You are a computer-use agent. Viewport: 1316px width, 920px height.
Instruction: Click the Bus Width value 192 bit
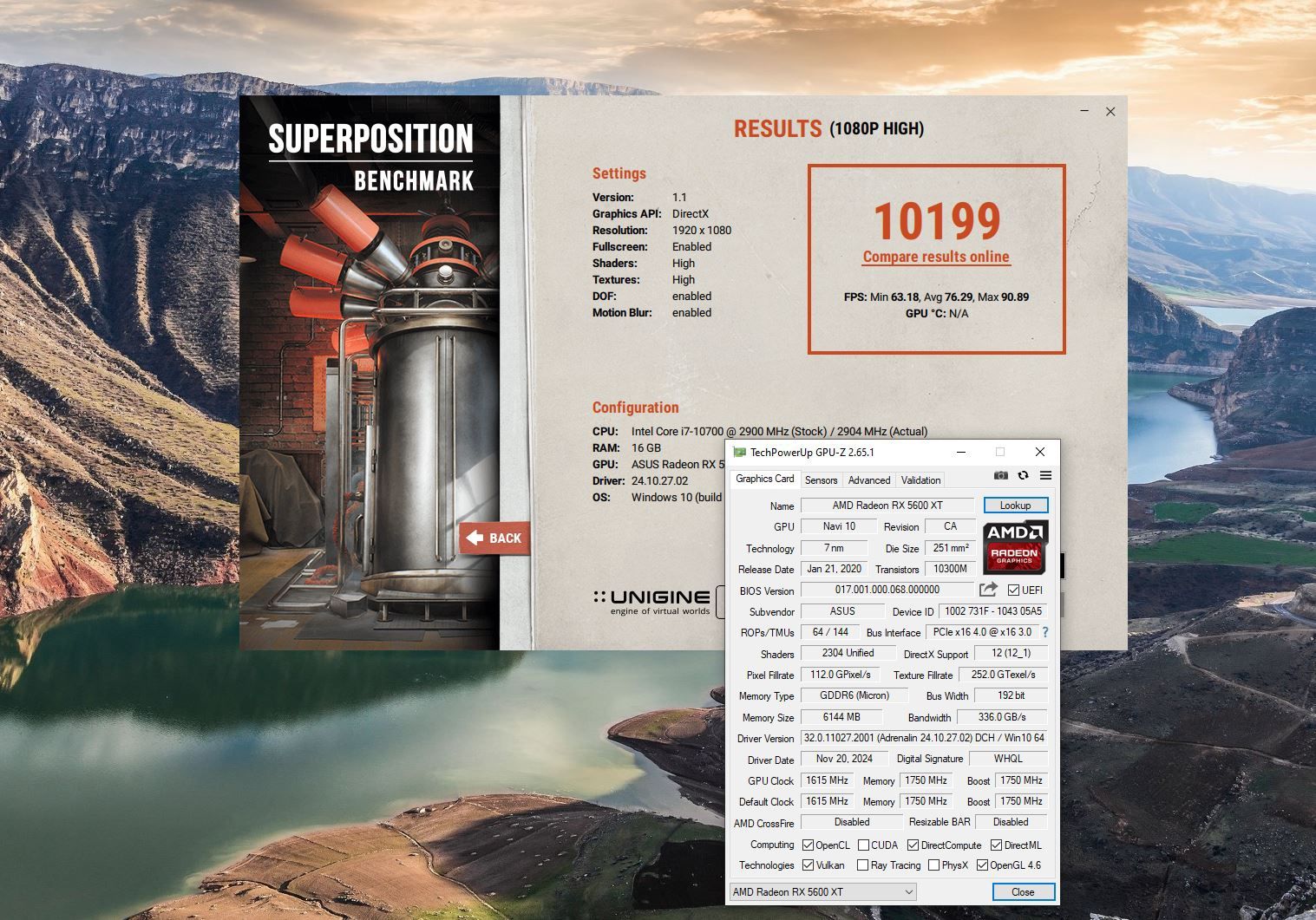click(1011, 695)
